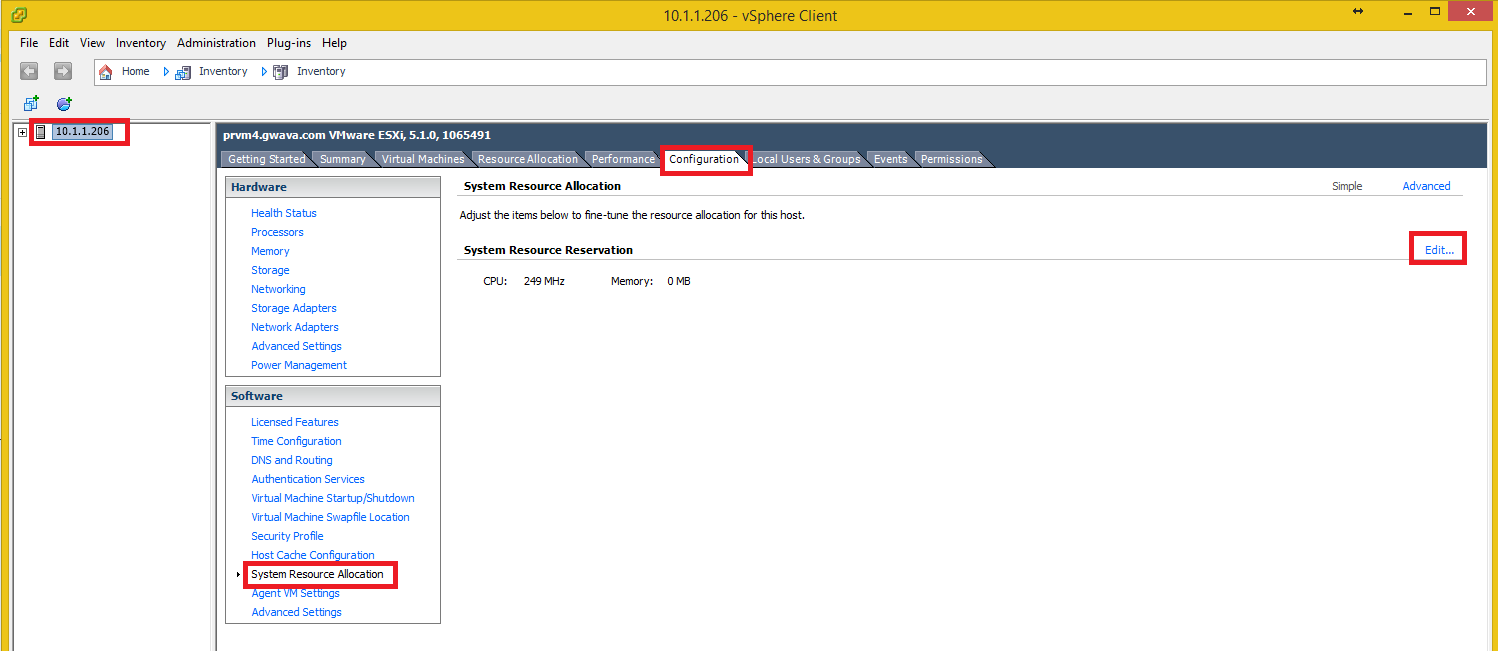Open the Licensed Features link
Viewport: 1498px width, 651px height.
295,422
